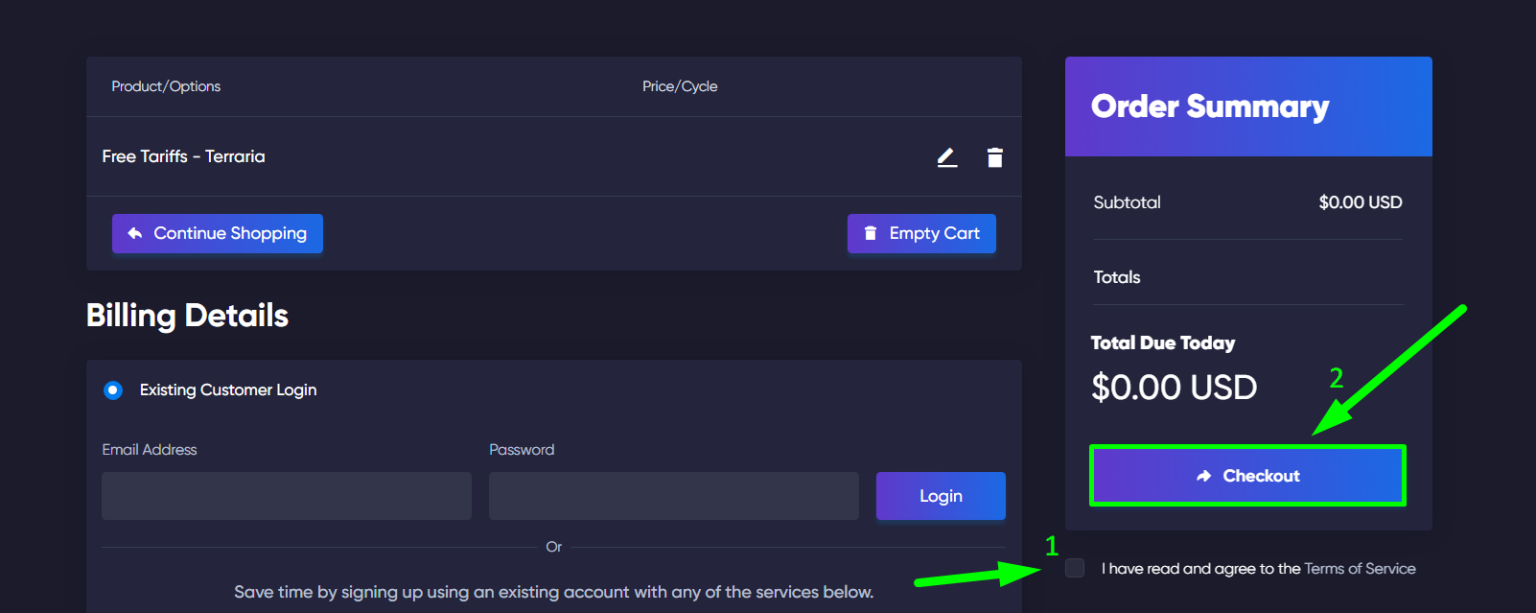1536x613 pixels.
Task: Click the Product/Options column header
Action: point(166,87)
